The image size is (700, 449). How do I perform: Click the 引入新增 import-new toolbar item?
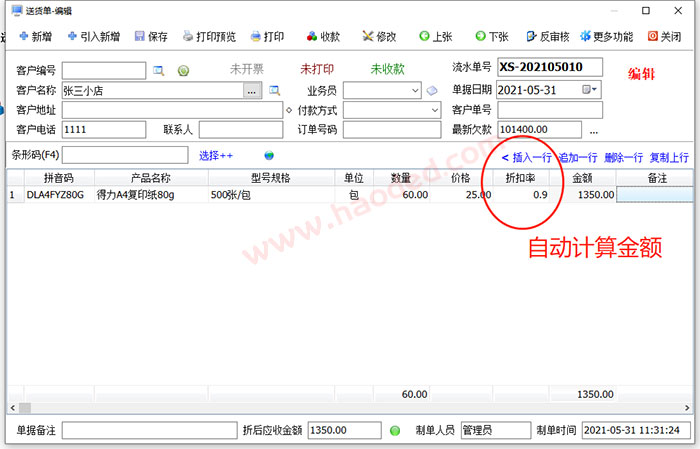93,37
